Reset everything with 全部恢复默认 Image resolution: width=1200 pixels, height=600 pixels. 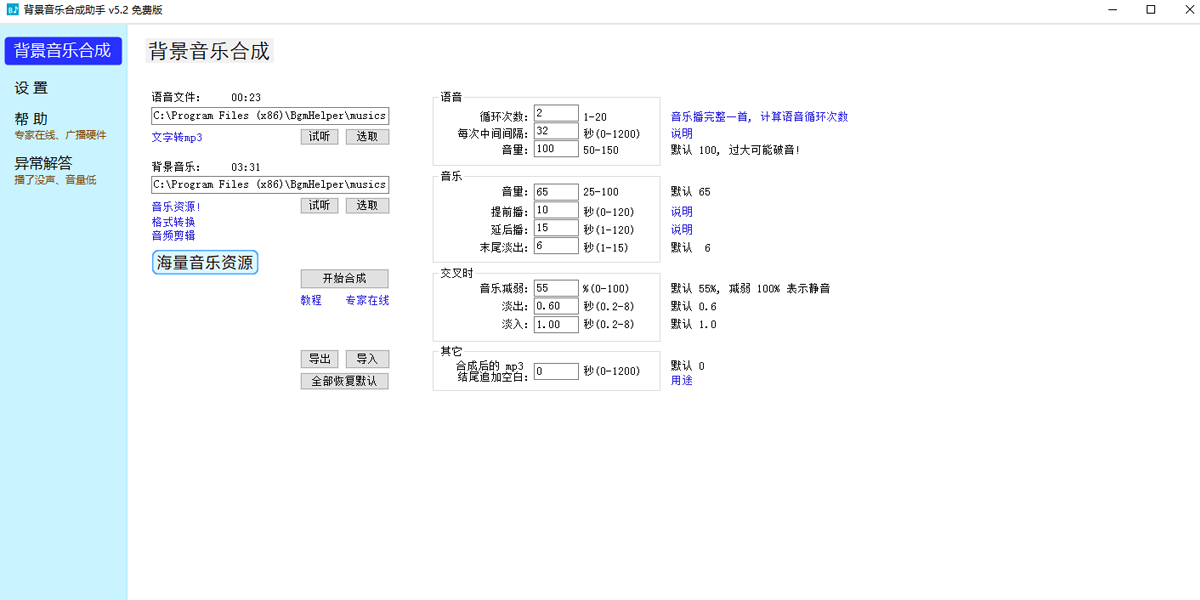(x=344, y=380)
